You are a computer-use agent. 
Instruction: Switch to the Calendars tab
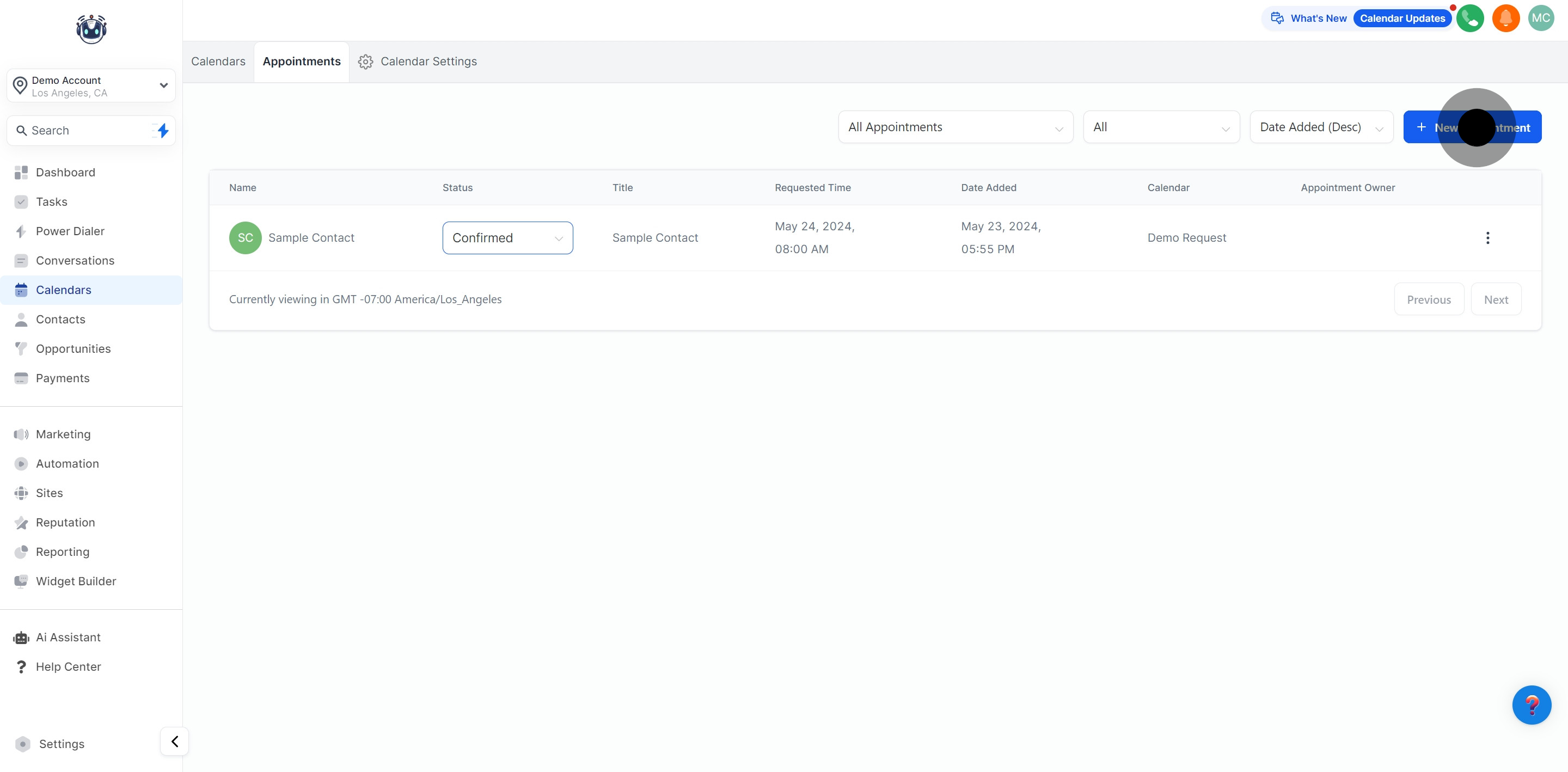tap(218, 62)
